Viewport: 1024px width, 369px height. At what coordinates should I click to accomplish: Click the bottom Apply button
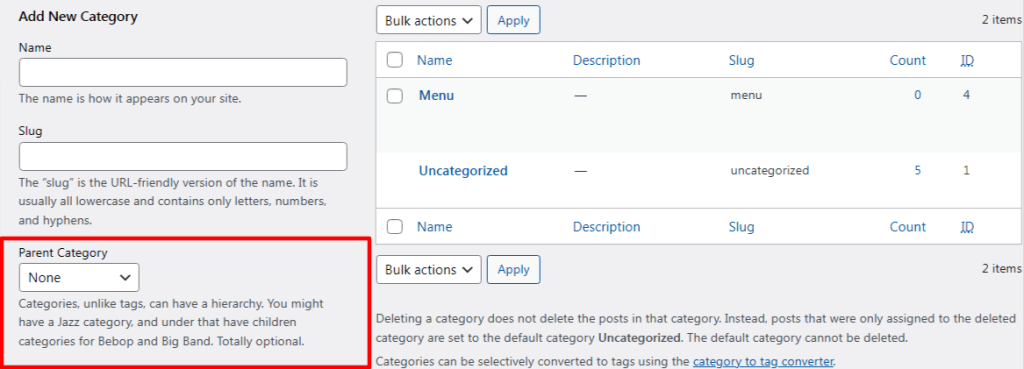(x=513, y=270)
